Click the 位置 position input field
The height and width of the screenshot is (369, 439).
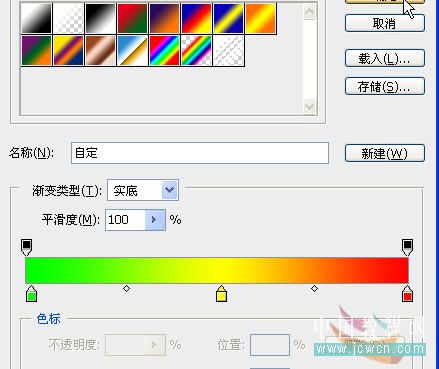(x=270, y=345)
